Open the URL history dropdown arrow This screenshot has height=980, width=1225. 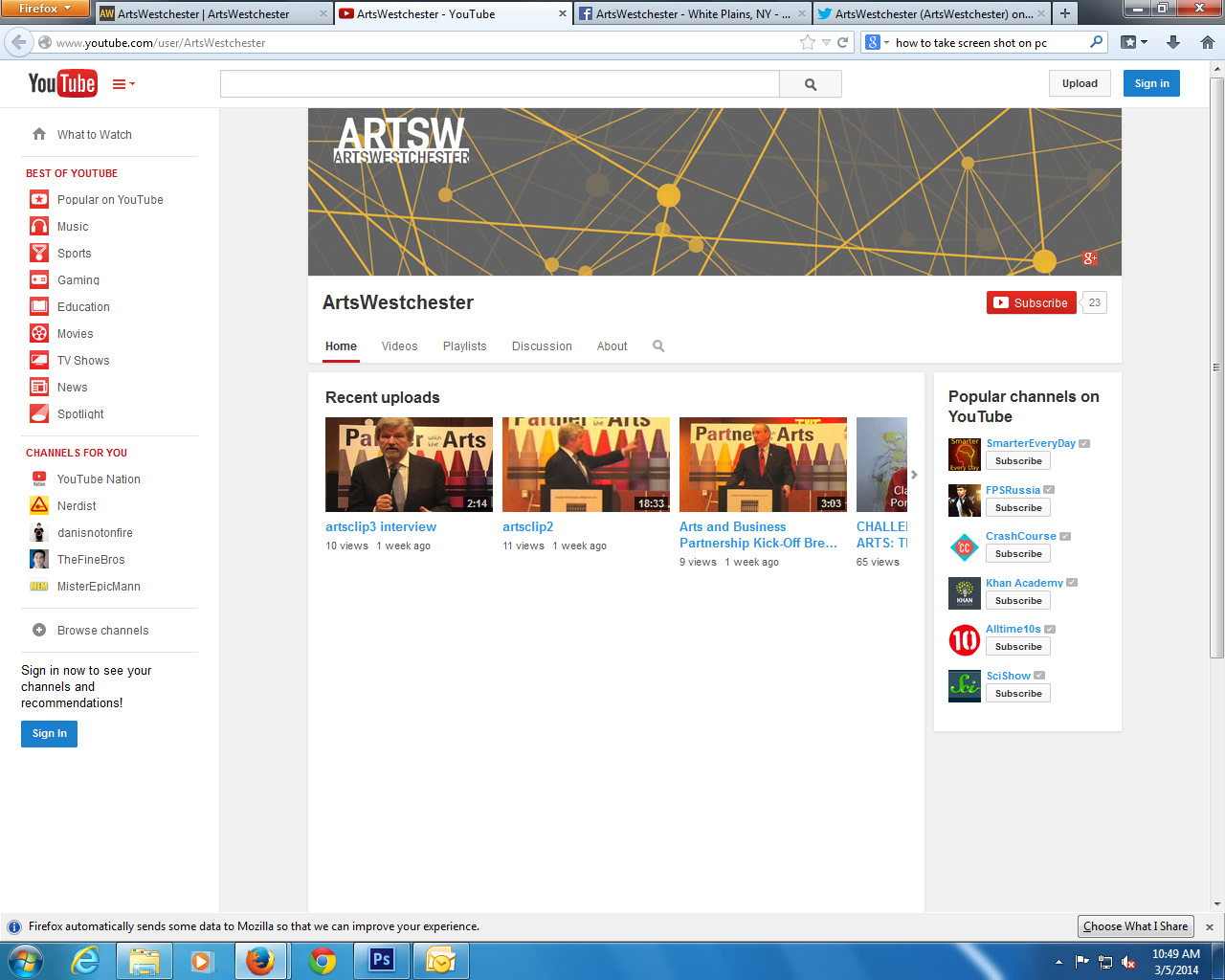tap(826, 42)
